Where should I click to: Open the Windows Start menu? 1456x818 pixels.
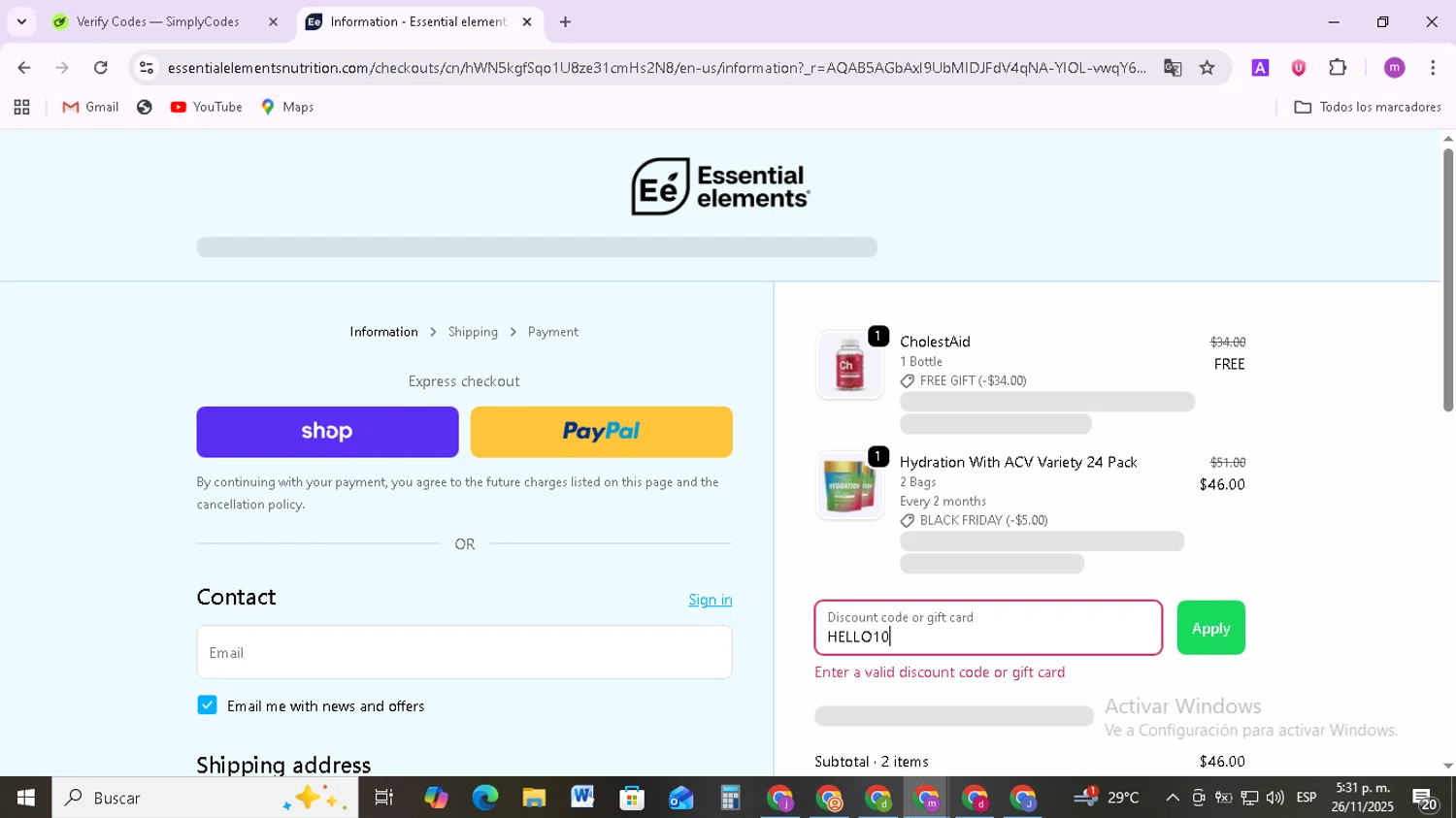25,798
